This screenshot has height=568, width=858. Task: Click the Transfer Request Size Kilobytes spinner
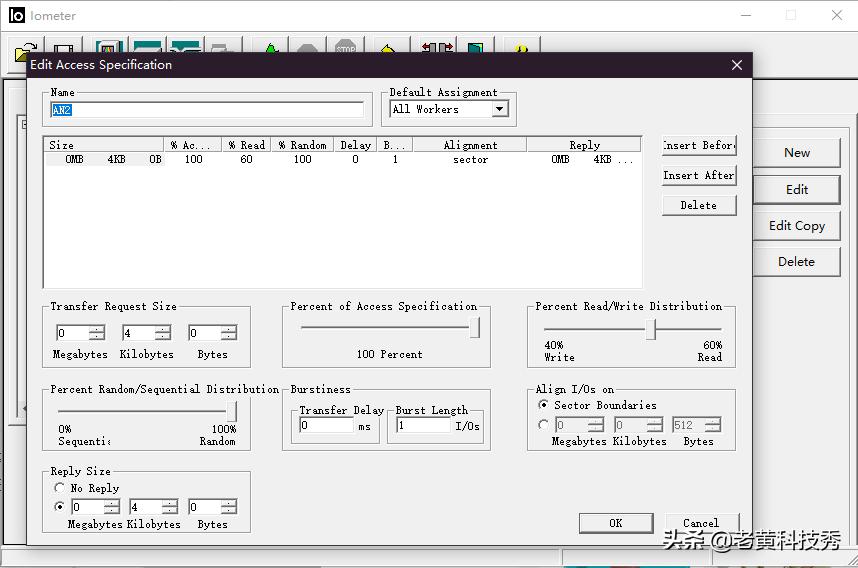[x=162, y=333]
